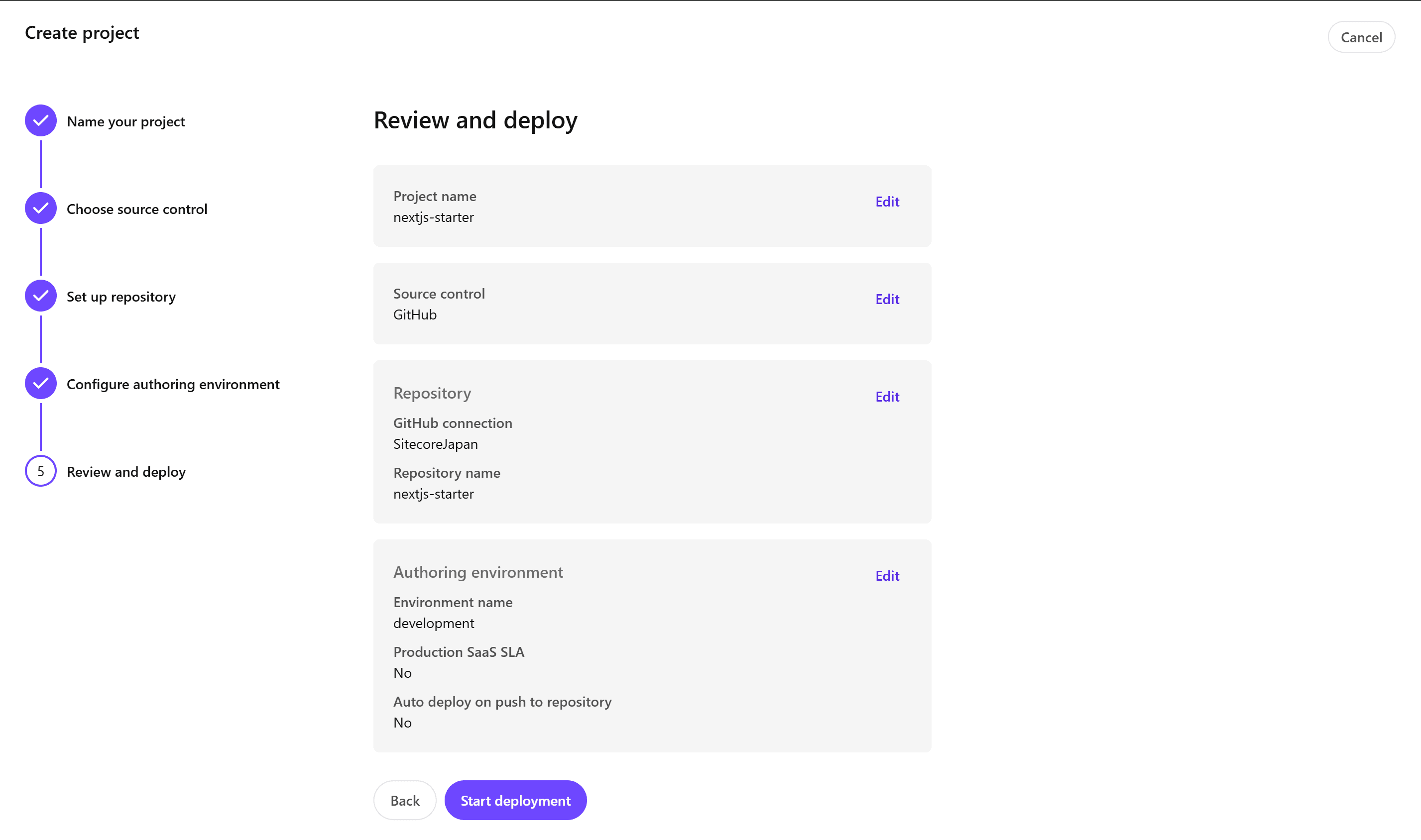Go to the Choose source control step

[137, 210]
